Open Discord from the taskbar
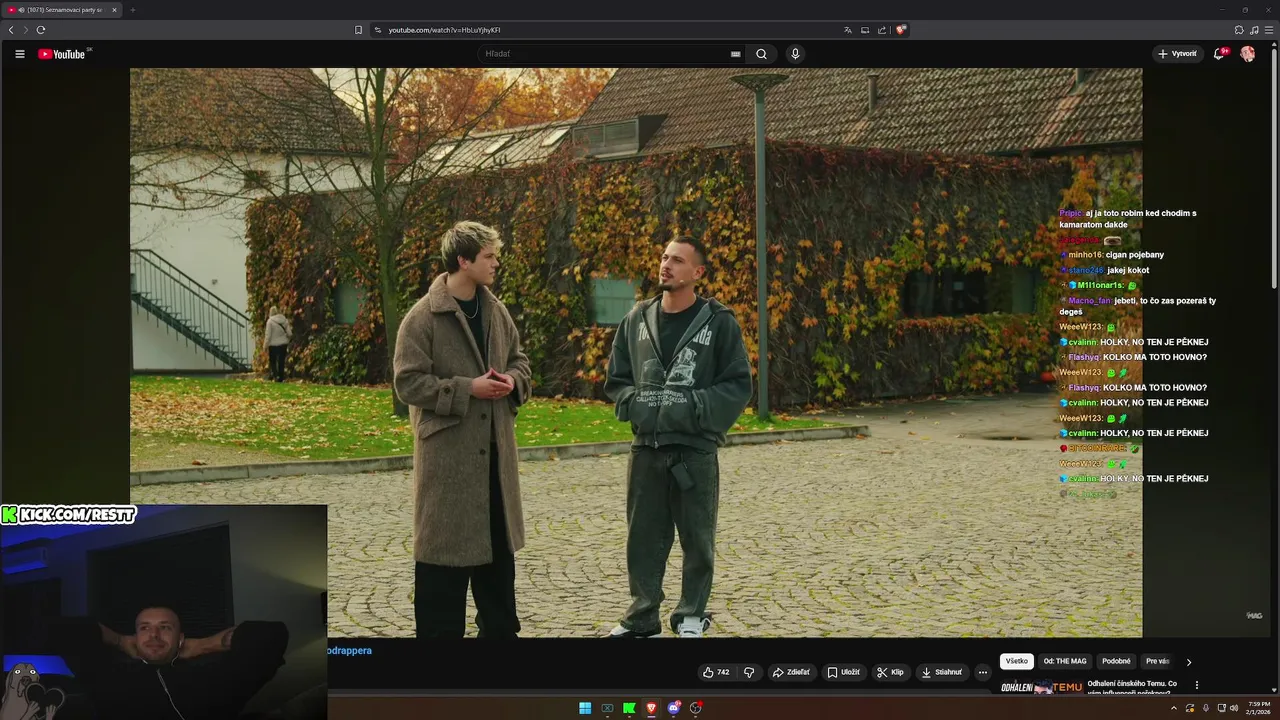 pos(673,708)
